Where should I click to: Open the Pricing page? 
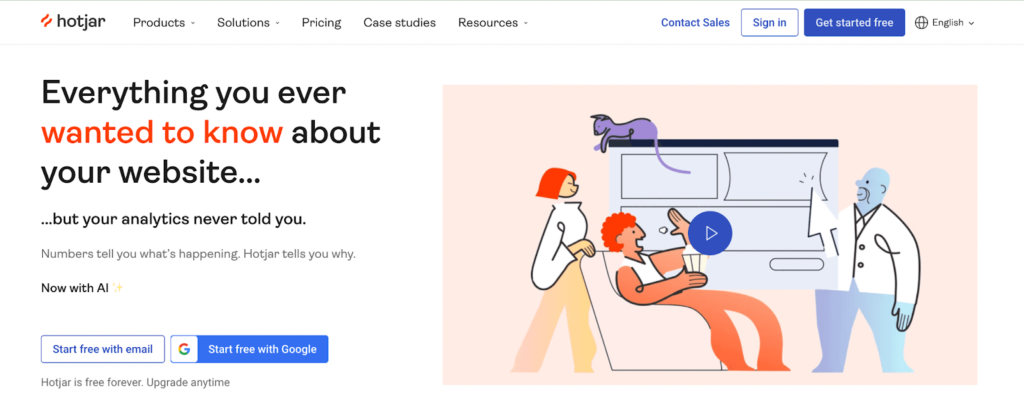coord(321,23)
